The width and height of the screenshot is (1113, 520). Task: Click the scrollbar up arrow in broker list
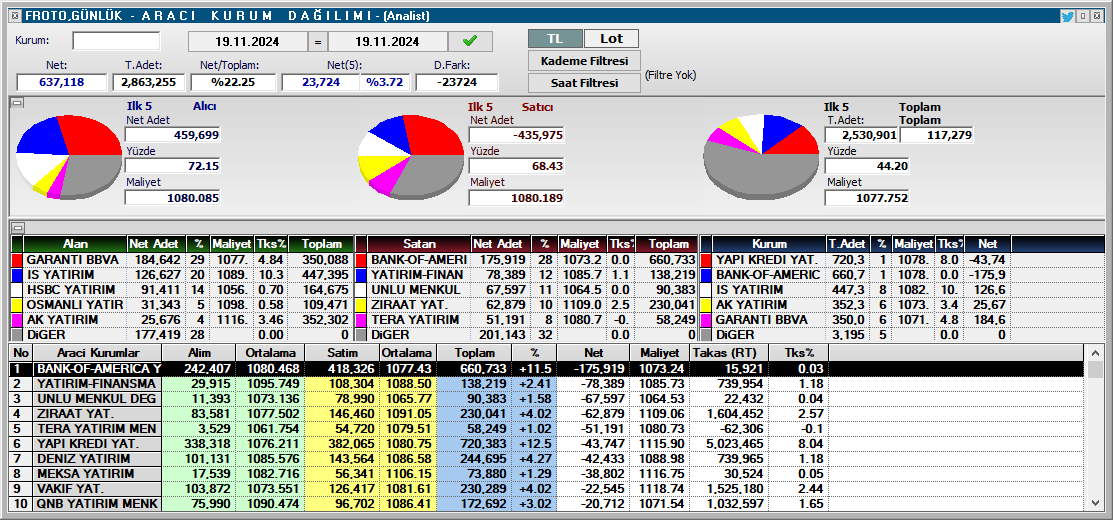(1096, 352)
